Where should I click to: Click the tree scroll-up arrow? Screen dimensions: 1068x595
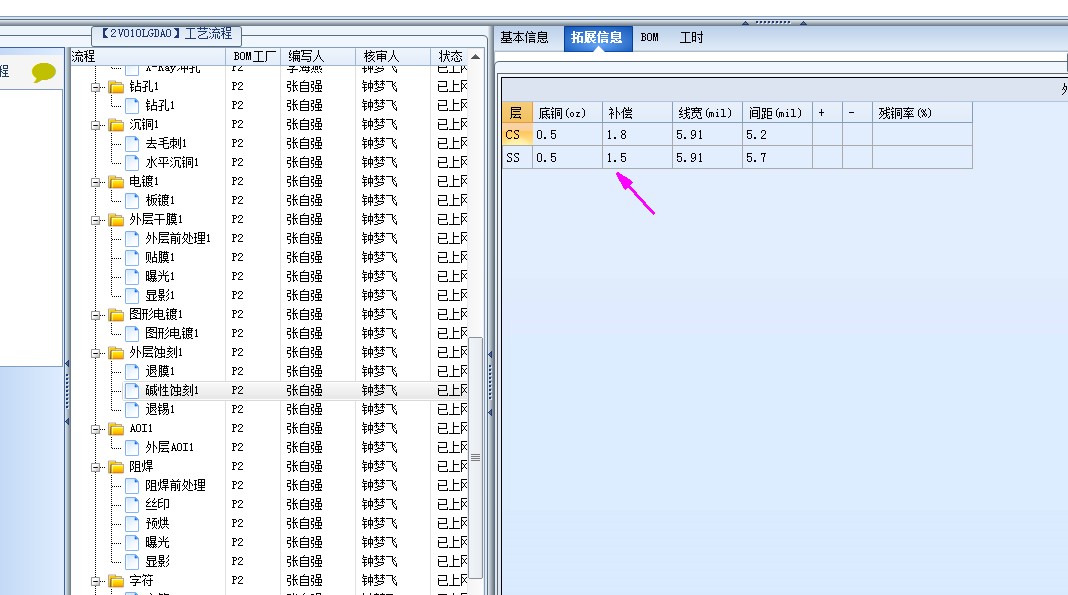pos(475,56)
